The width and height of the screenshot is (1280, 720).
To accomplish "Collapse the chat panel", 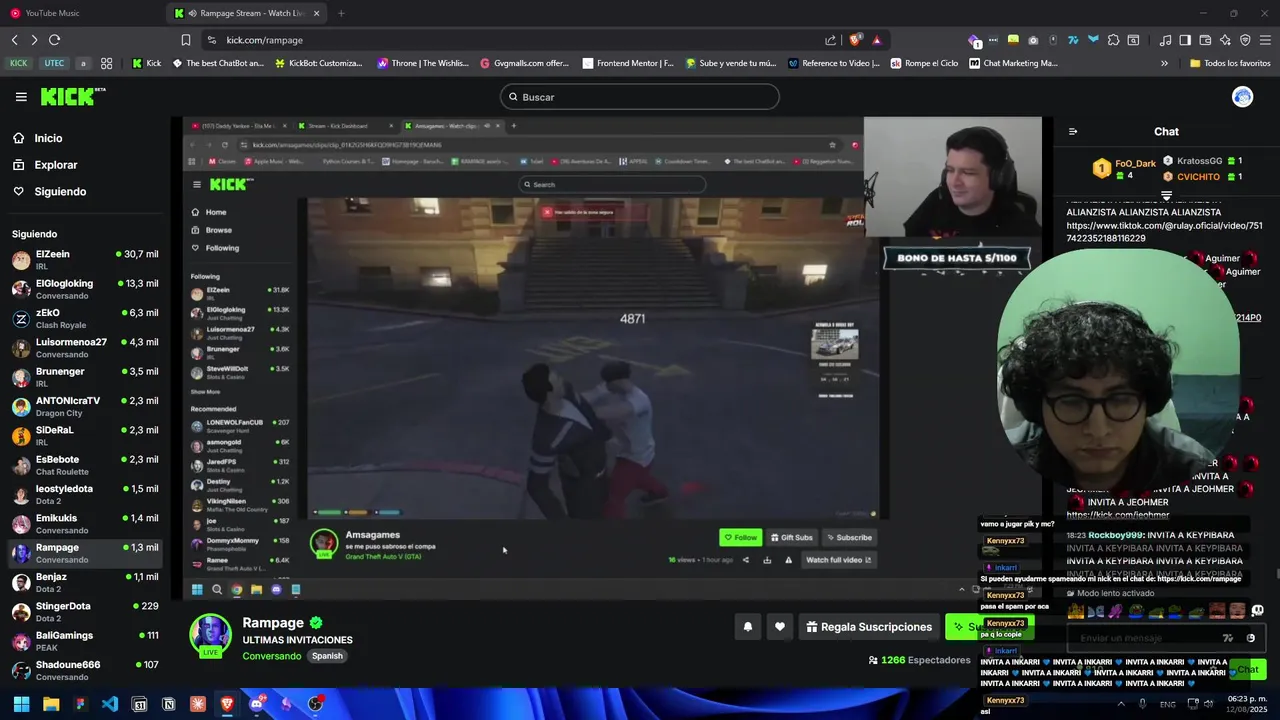I will point(1073,131).
